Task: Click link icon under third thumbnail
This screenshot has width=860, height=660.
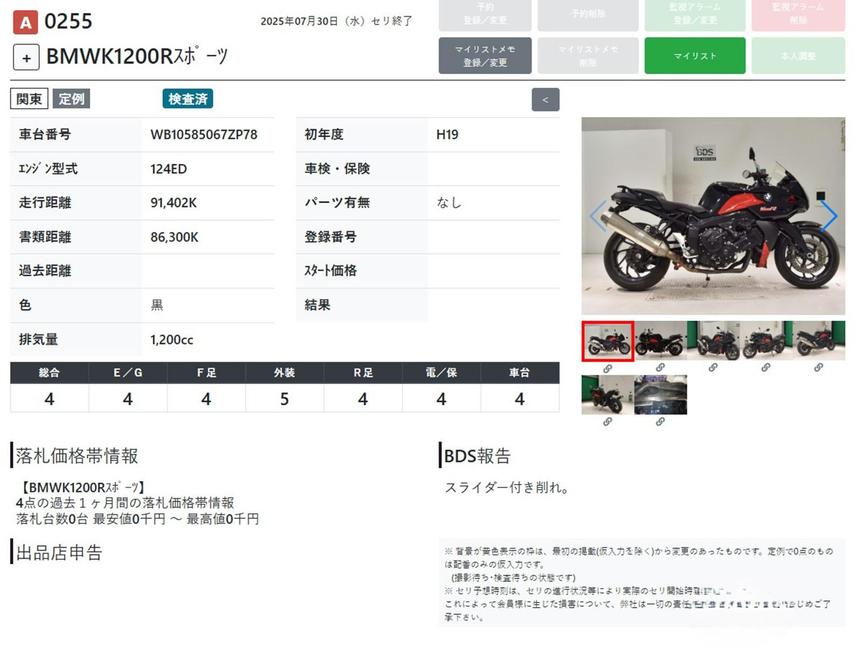Action: 713,368
